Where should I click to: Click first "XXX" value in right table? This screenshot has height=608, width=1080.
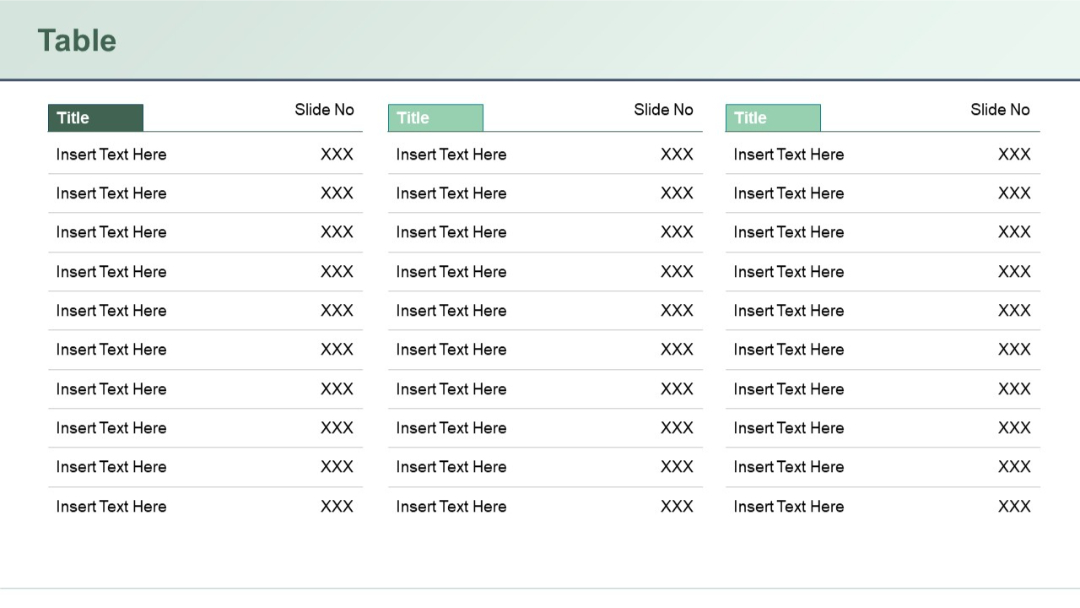(1015, 154)
